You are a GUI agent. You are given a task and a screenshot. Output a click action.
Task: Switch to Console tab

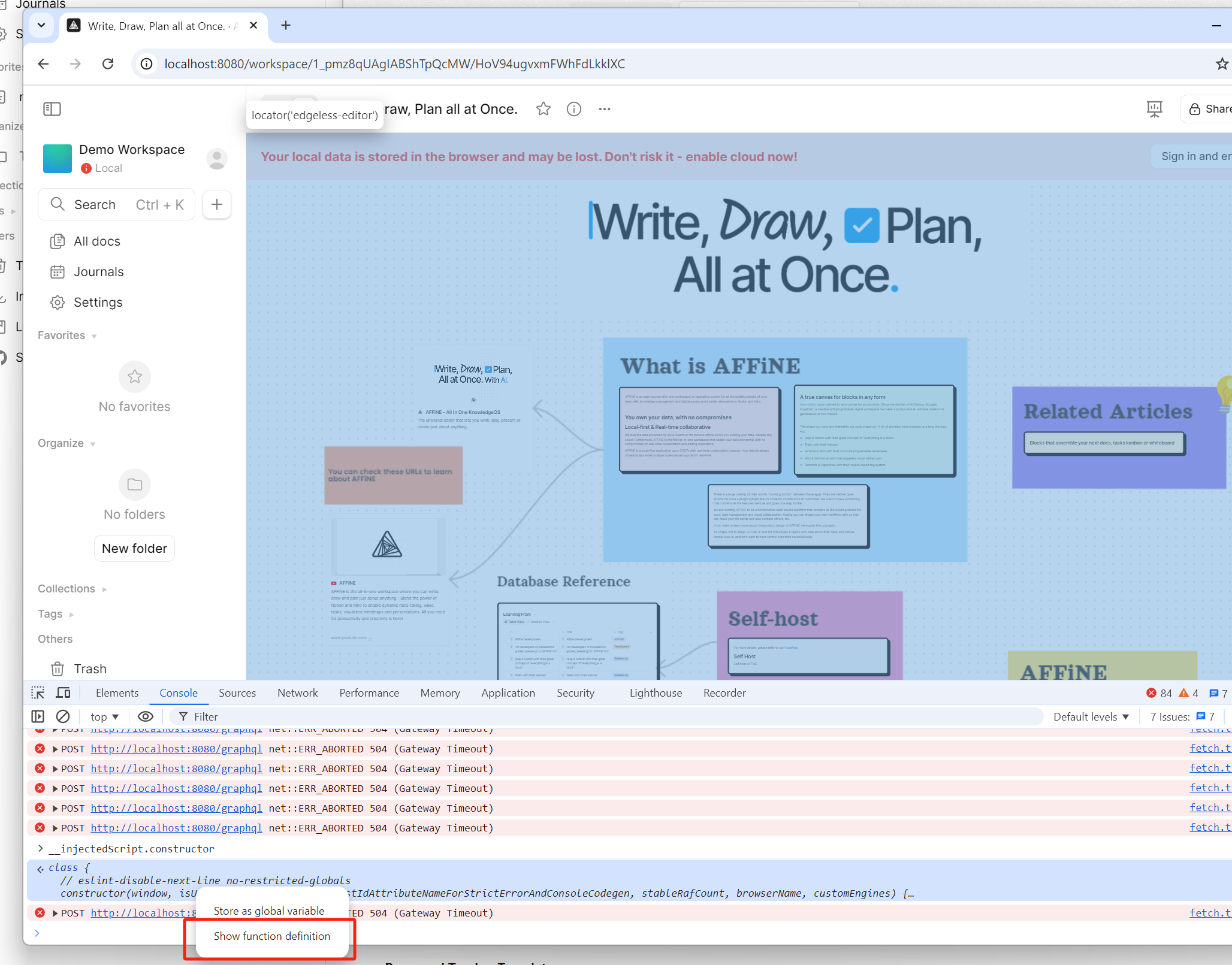tap(179, 693)
